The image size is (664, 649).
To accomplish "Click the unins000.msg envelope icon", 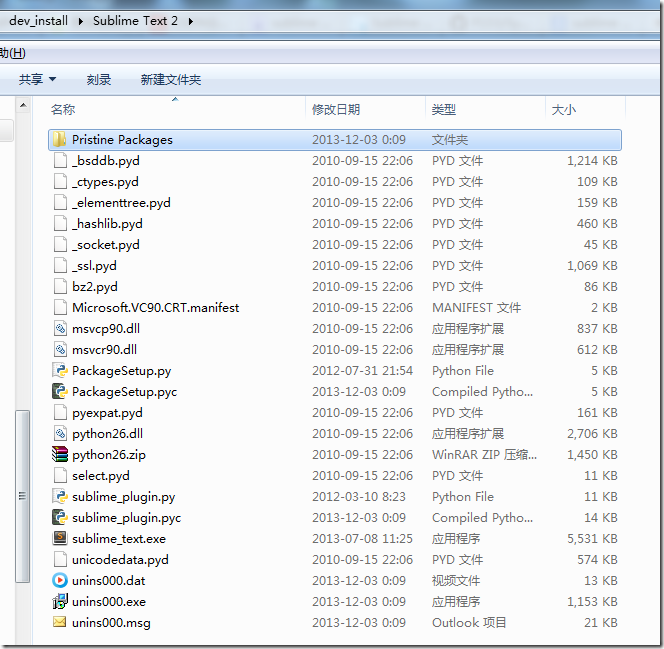I will pyautogui.click(x=60, y=622).
